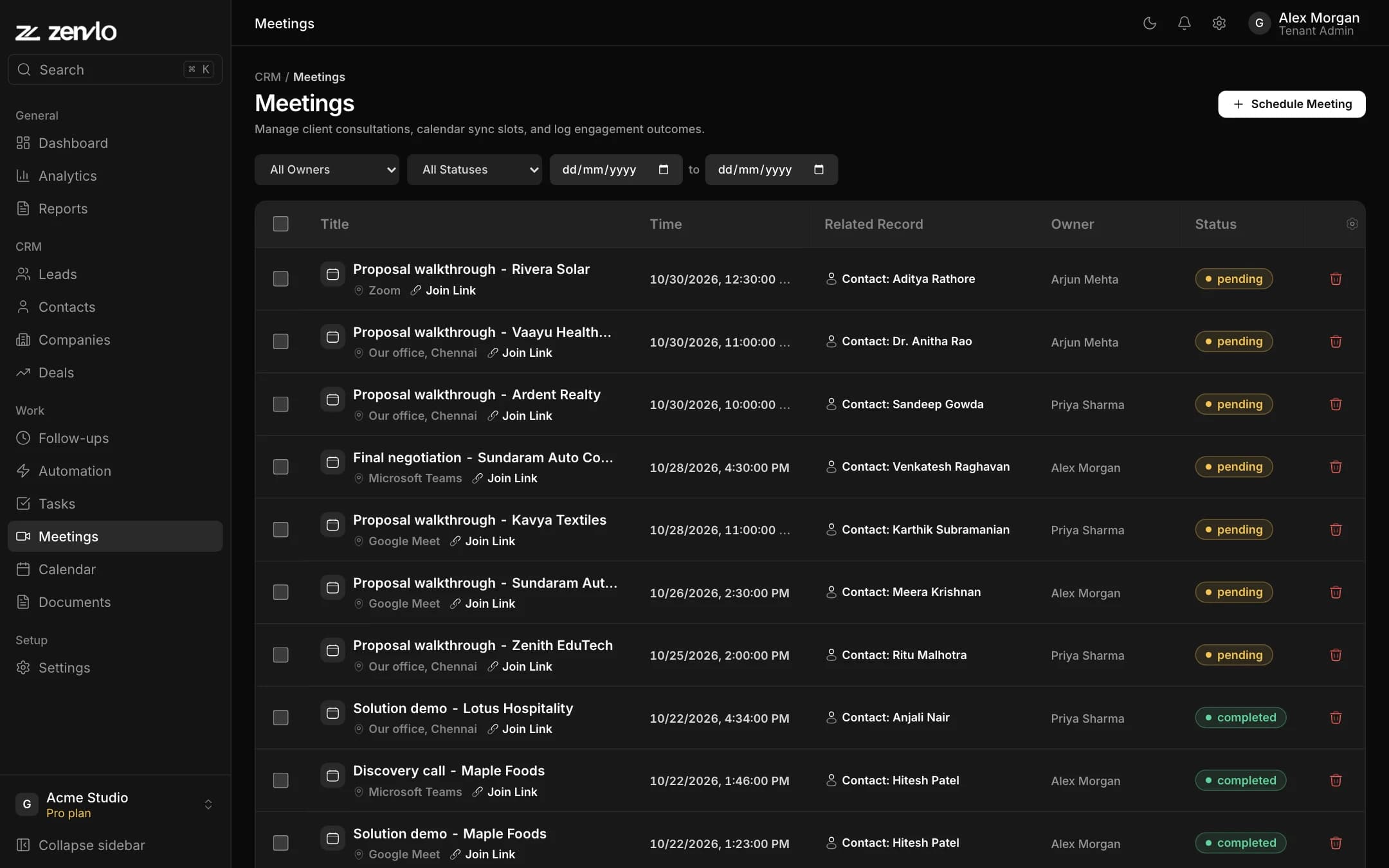Screen dimensions: 1389x868
Task: Select all meetings with the header checkbox
Action: [x=280, y=224]
